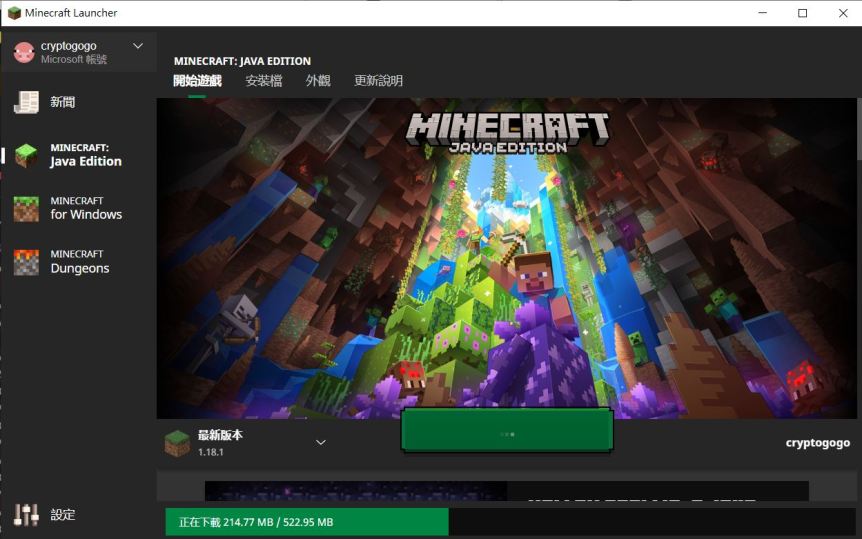862x539 pixels.
Task: Click the Microsoft 帳號 account label
Action: [74, 59]
